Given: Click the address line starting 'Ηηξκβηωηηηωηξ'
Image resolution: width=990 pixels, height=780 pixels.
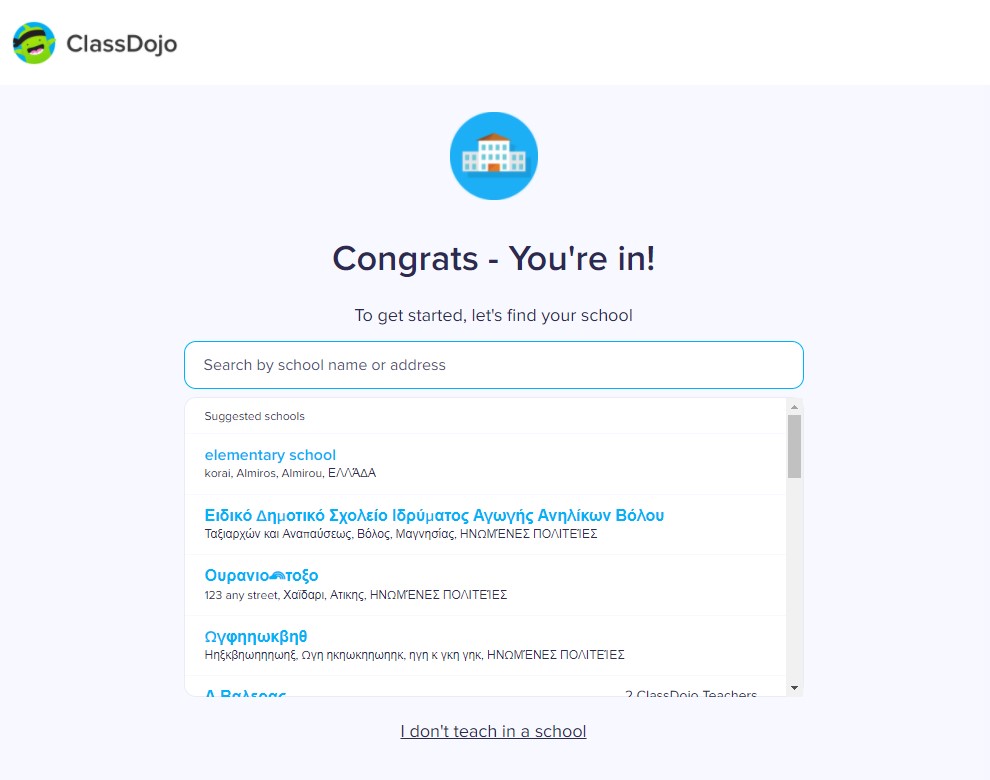Looking at the screenshot, I should (414, 655).
